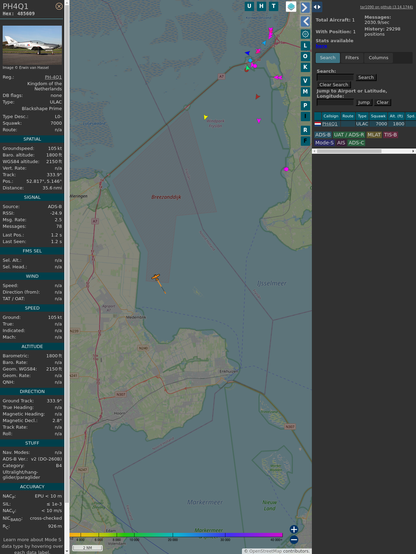
Task: Toggle the H map button
Action: pos(261,6)
